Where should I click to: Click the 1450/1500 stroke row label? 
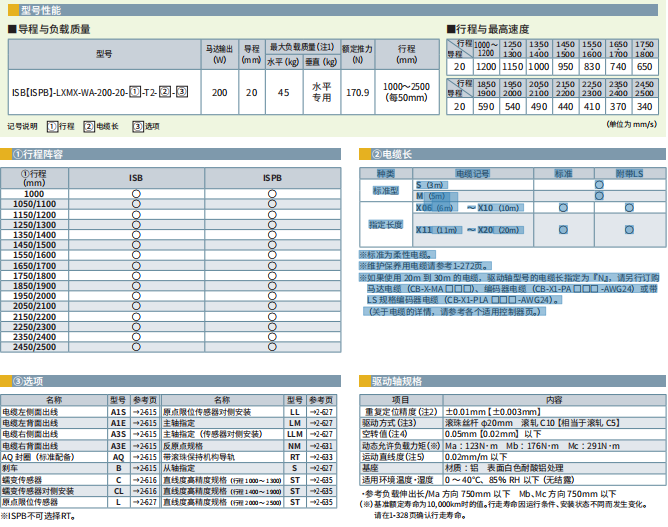point(35,245)
